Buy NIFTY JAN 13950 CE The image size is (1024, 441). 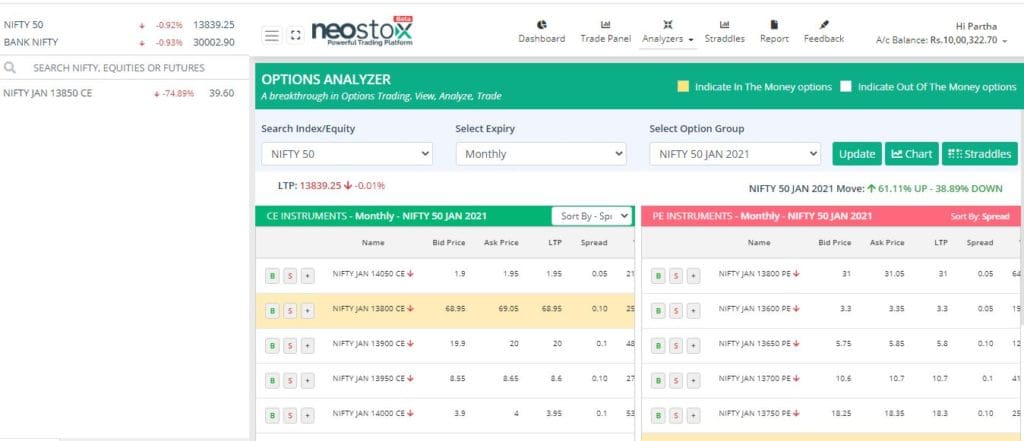pyautogui.click(x=272, y=380)
